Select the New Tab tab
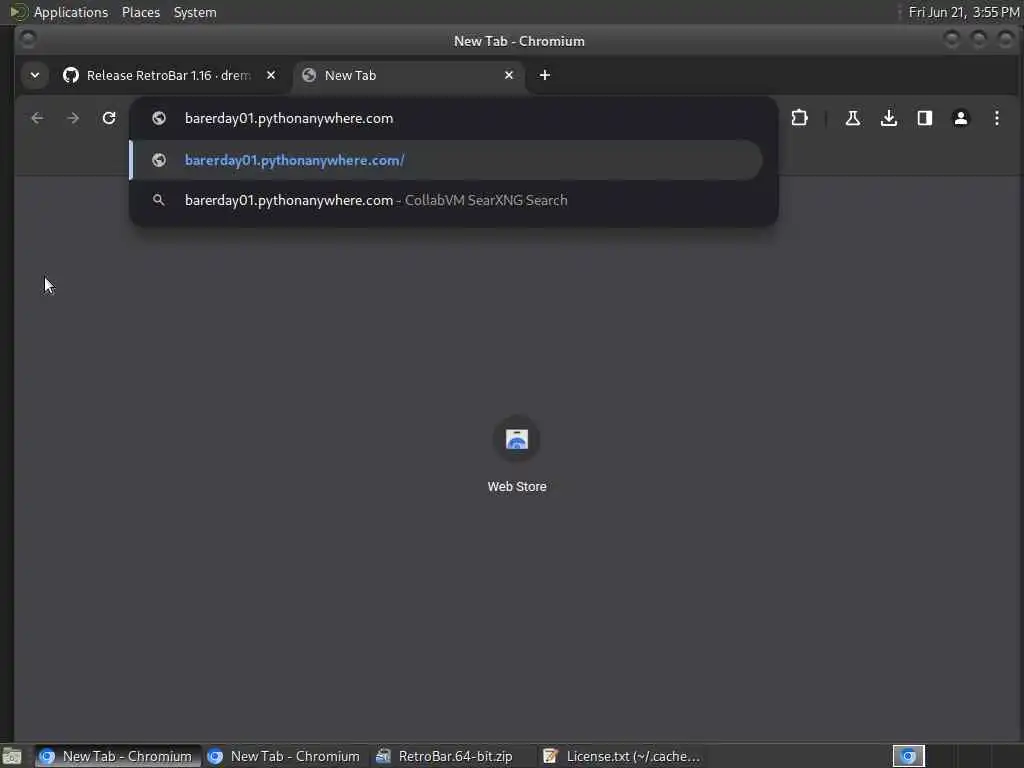This screenshot has height=768, width=1024. tap(408, 75)
